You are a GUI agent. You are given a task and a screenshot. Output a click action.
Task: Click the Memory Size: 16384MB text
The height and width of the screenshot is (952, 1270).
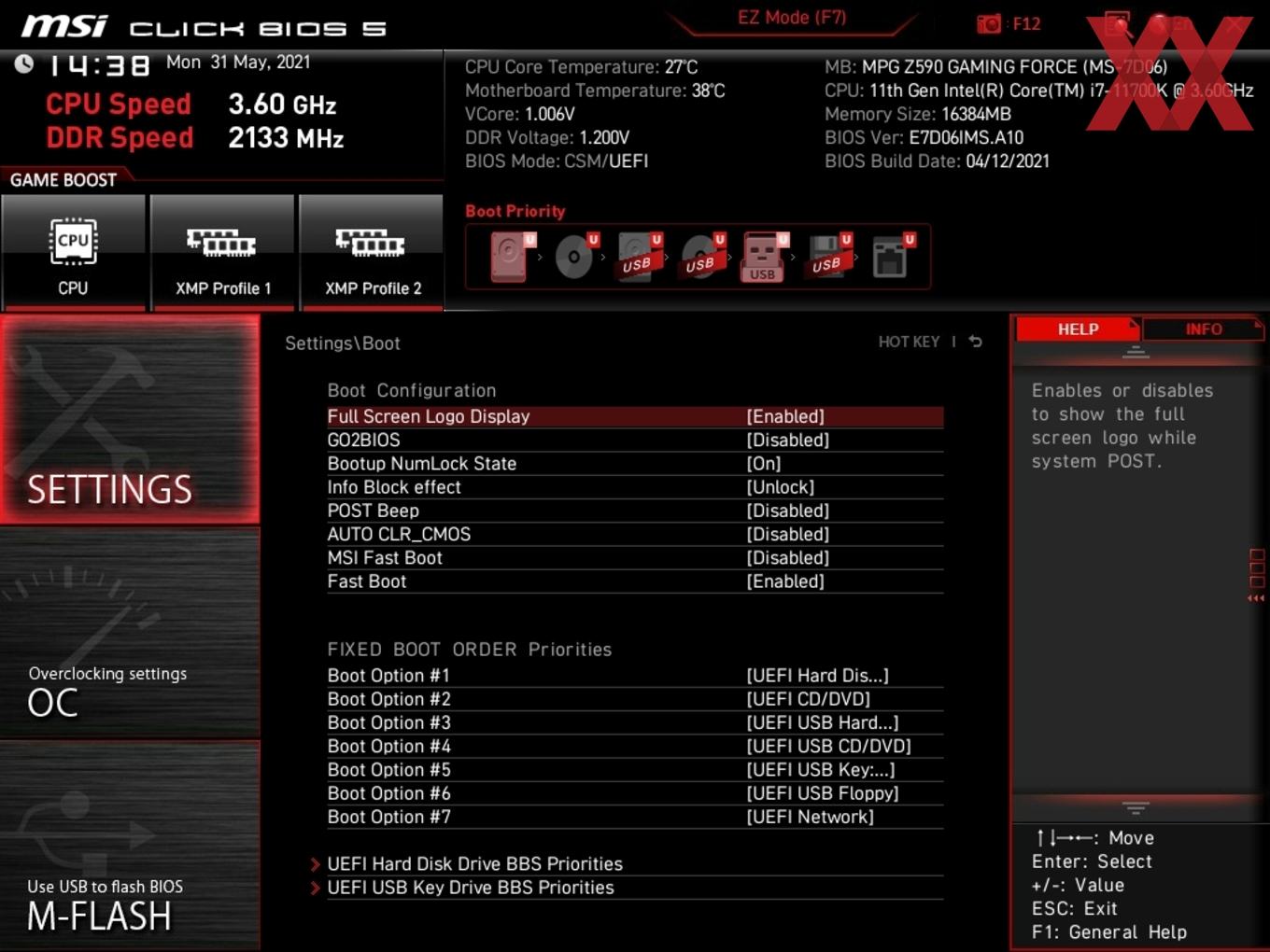click(918, 114)
